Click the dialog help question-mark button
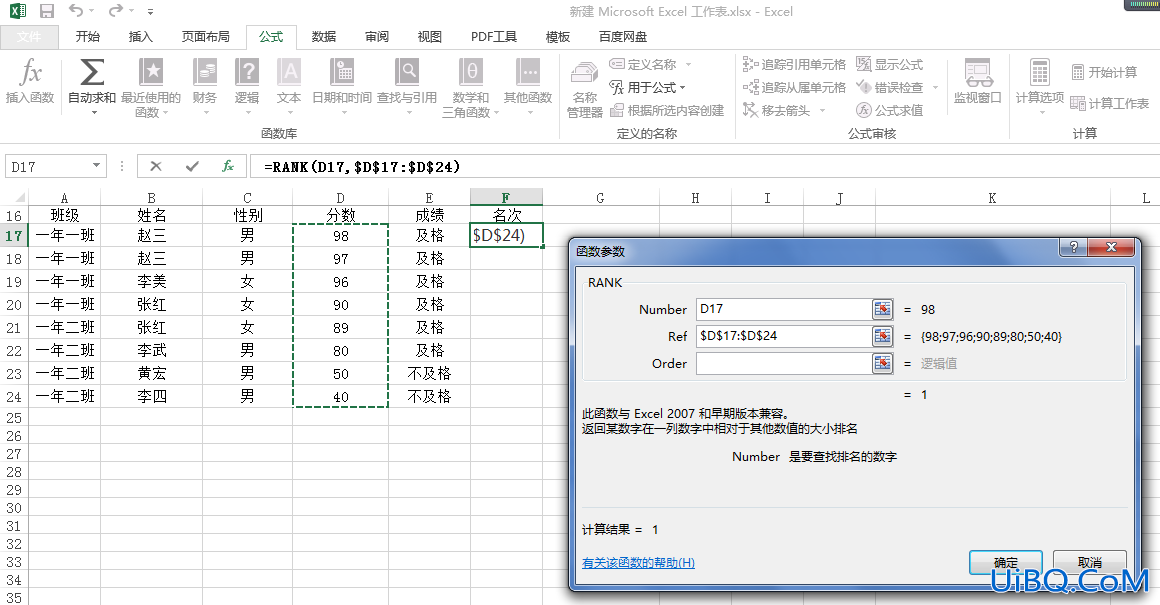 click(1073, 247)
